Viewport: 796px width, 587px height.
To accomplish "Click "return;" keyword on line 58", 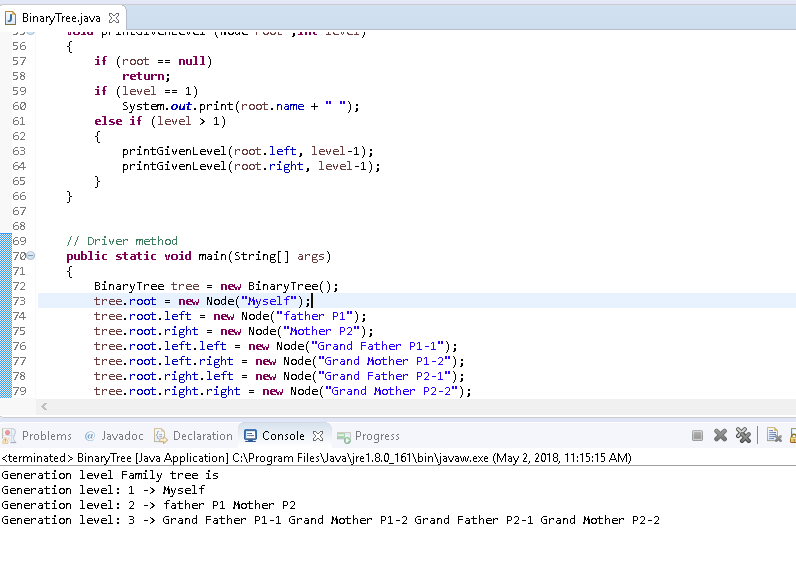I will tap(146, 76).
